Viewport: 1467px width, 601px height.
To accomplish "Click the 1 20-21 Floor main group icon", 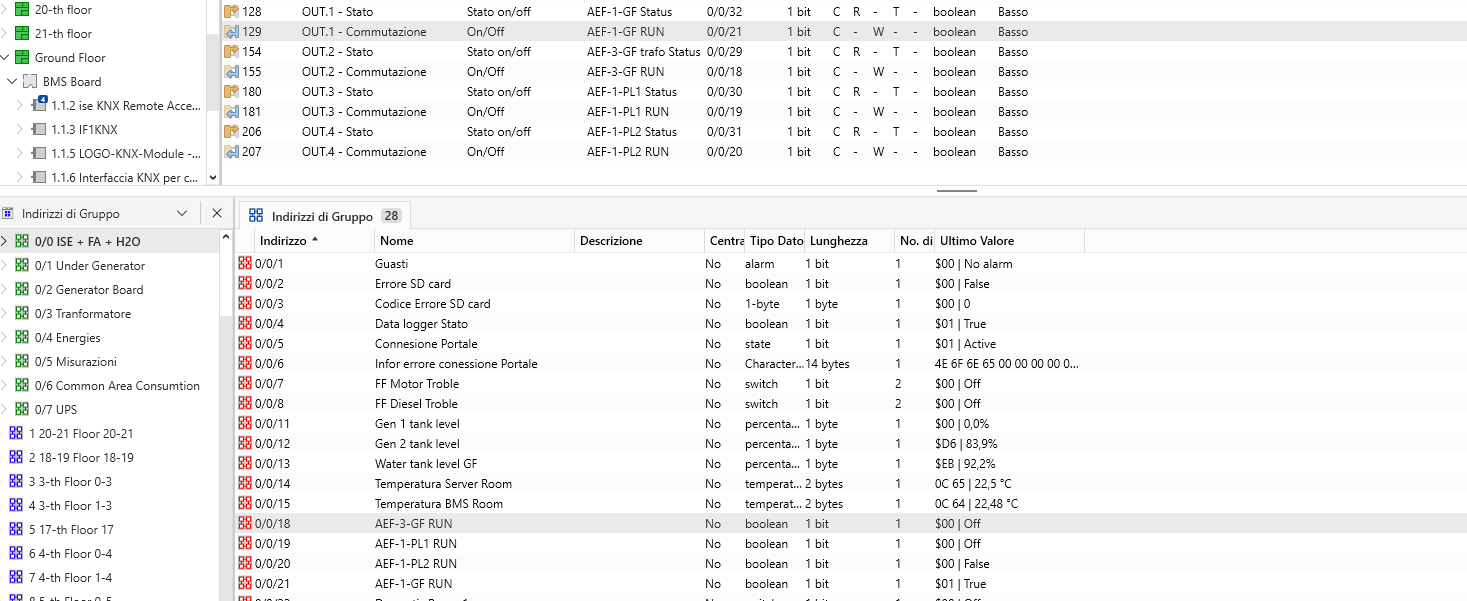I will click(x=16, y=434).
